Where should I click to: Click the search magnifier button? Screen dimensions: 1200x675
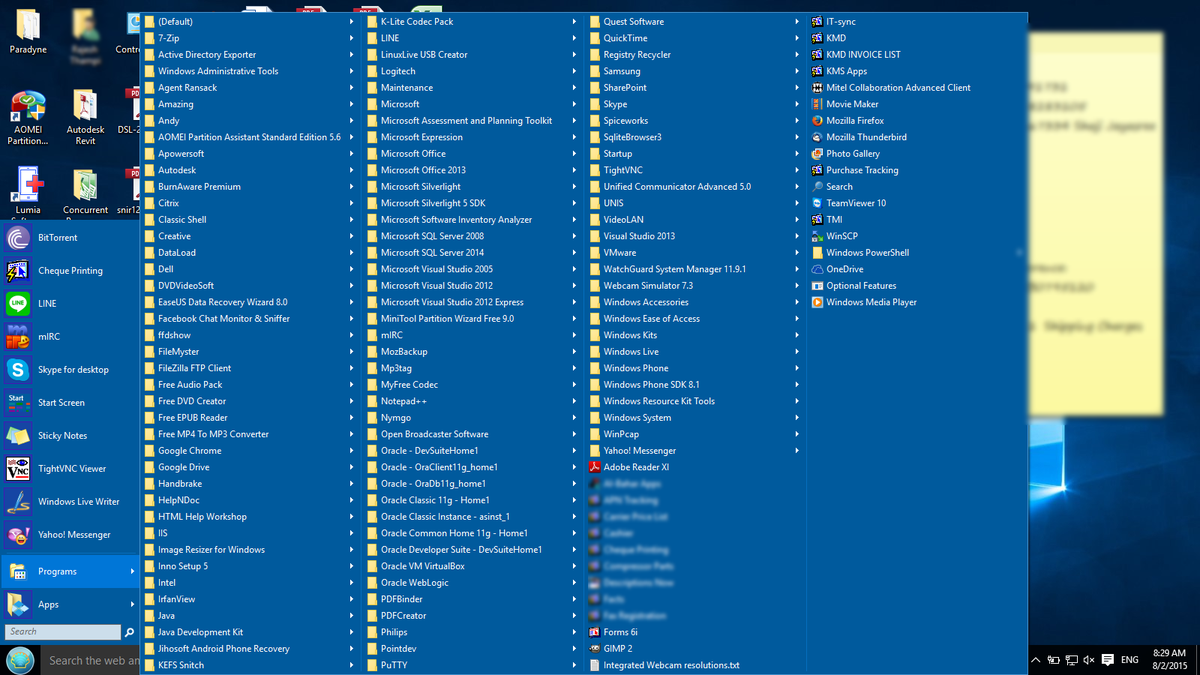click(x=129, y=631)
